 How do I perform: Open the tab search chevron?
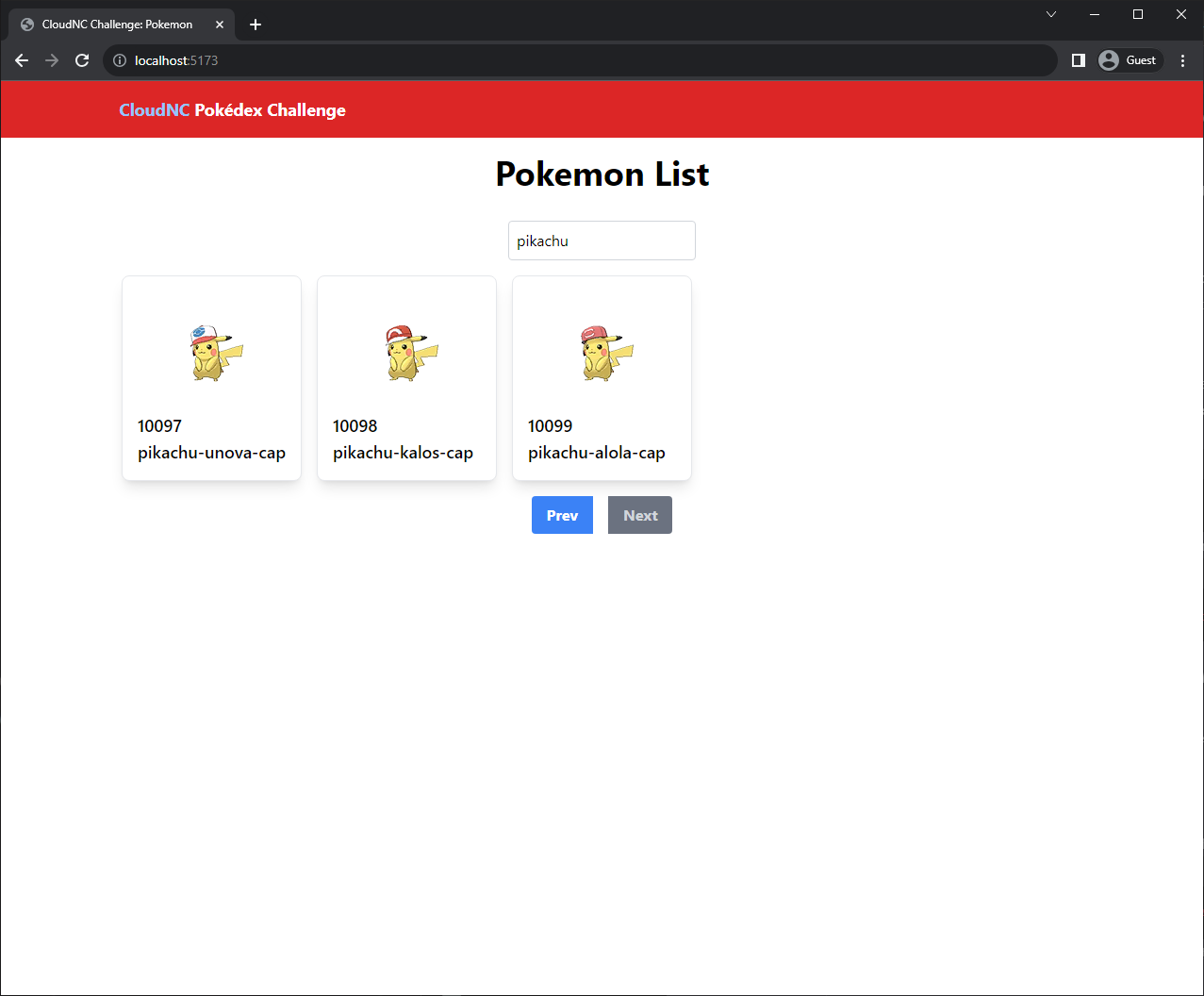[1051, 14]
